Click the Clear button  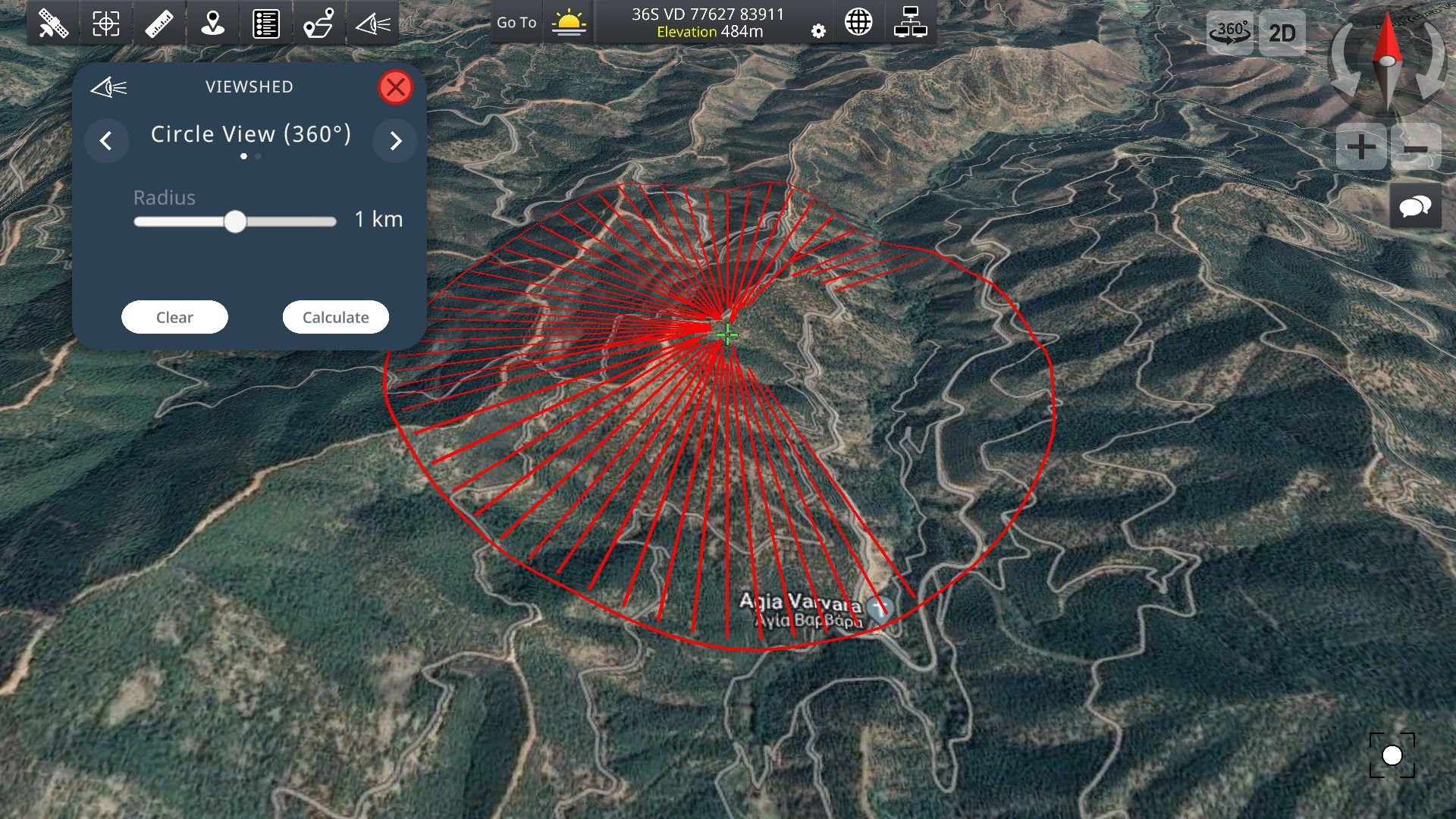(174, 317)
